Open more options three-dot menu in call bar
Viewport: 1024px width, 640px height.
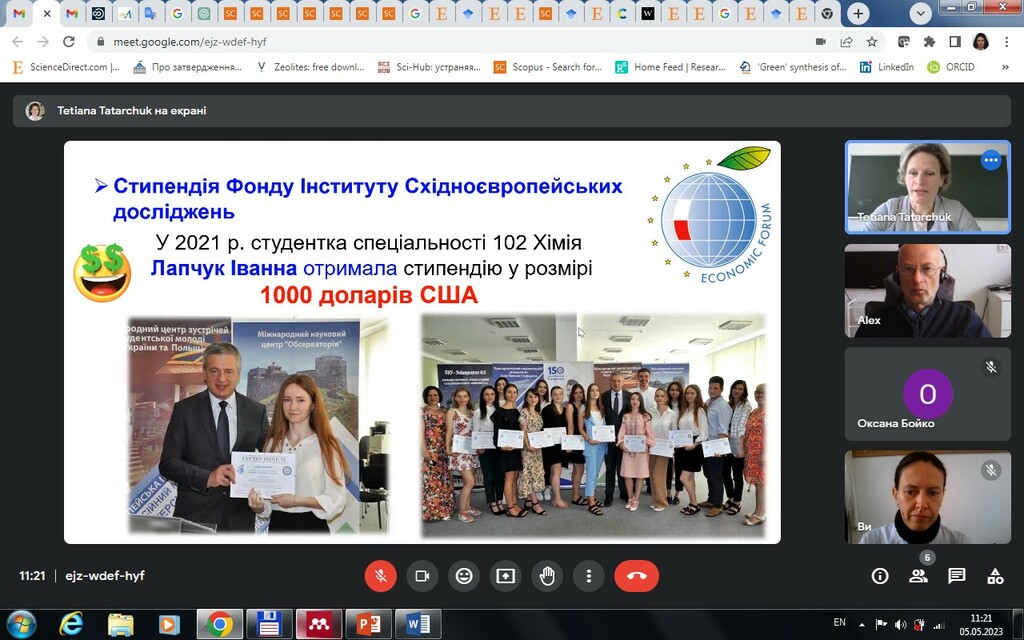tap(588, 576)
